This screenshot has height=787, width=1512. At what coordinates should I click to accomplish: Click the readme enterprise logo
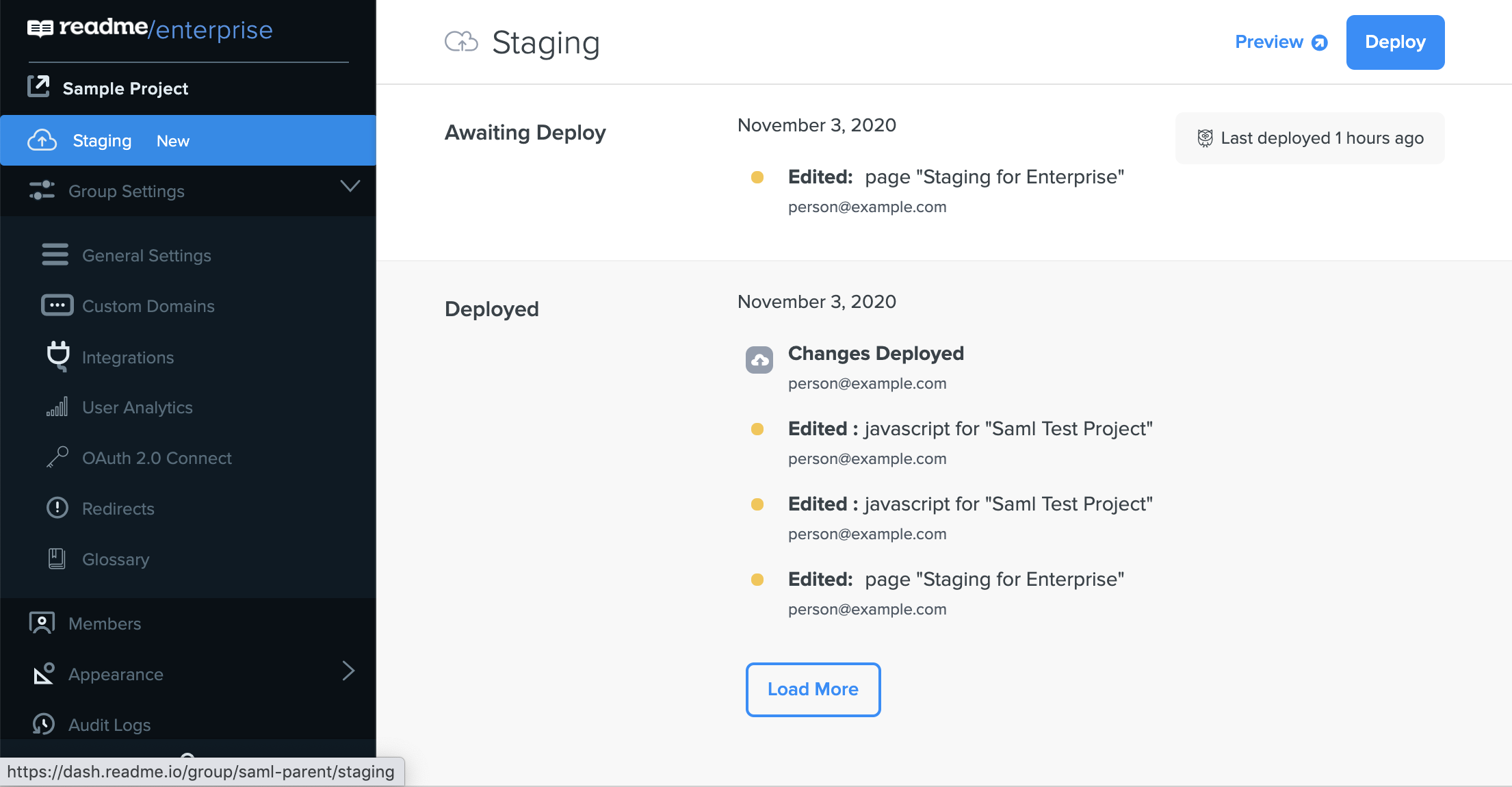[x=150, y=29]
